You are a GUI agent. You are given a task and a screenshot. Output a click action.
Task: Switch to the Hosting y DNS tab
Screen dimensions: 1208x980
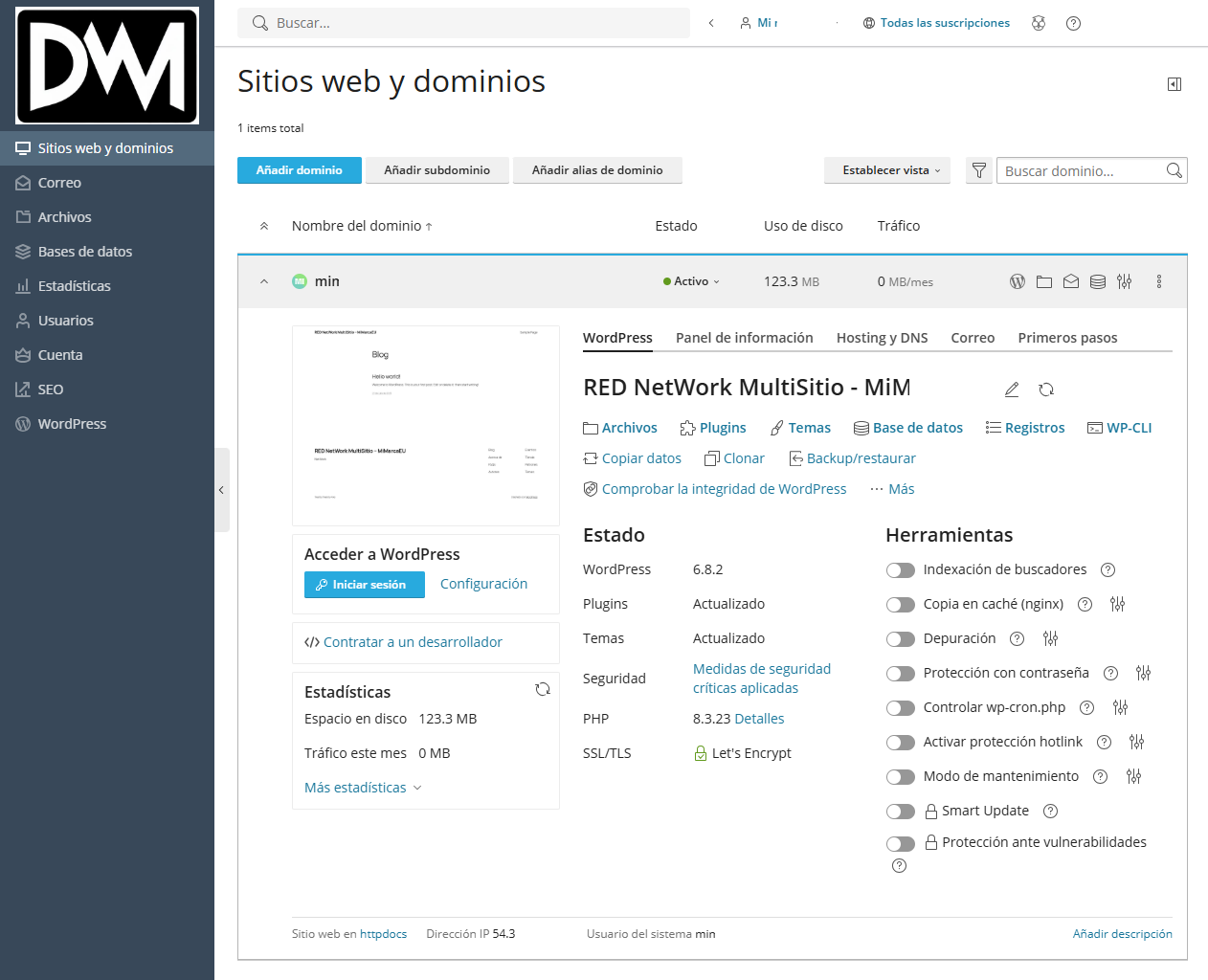(x=882, y=338)
